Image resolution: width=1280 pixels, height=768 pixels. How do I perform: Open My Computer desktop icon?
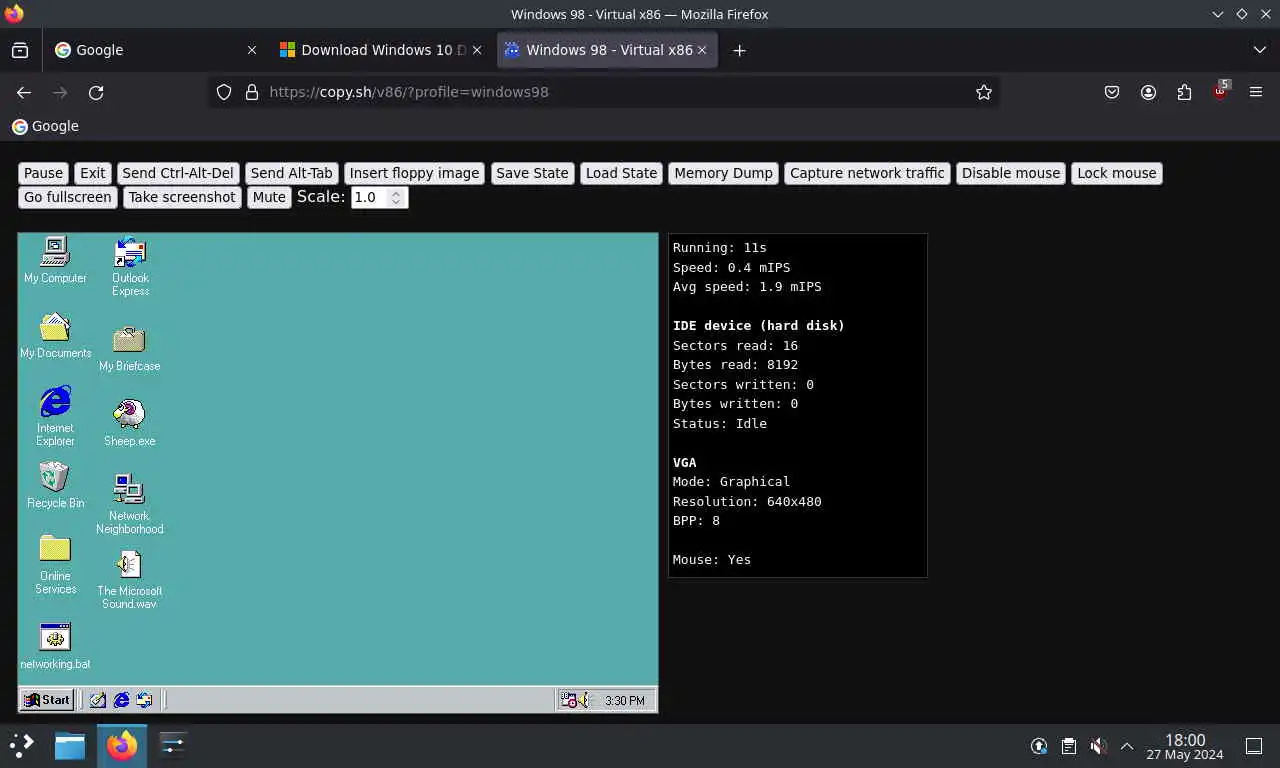55,260
